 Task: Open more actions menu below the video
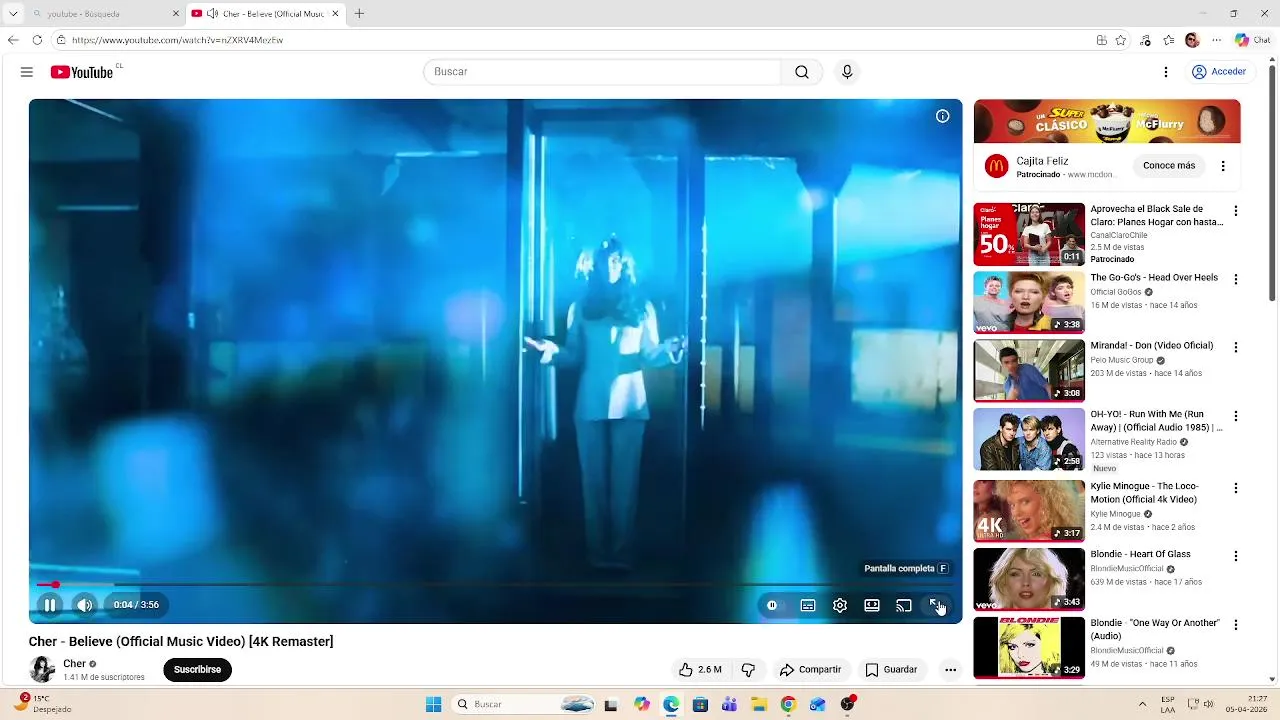tap(951, 670)
